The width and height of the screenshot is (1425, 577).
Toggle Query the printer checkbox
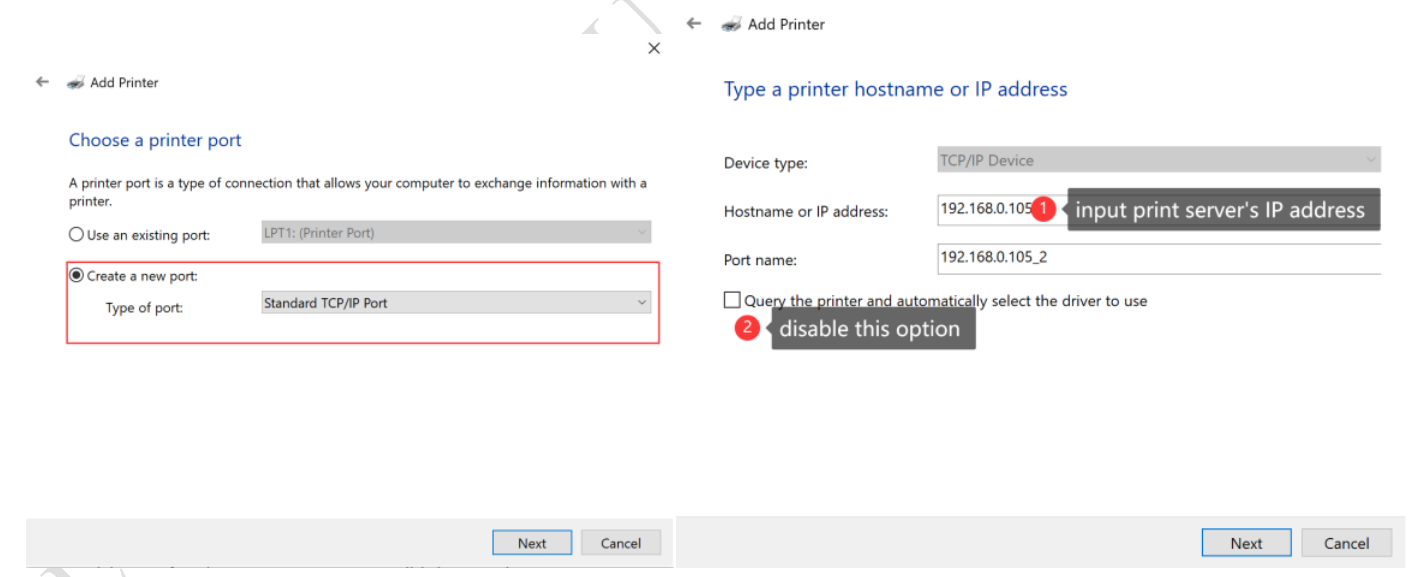coord(733,300)
